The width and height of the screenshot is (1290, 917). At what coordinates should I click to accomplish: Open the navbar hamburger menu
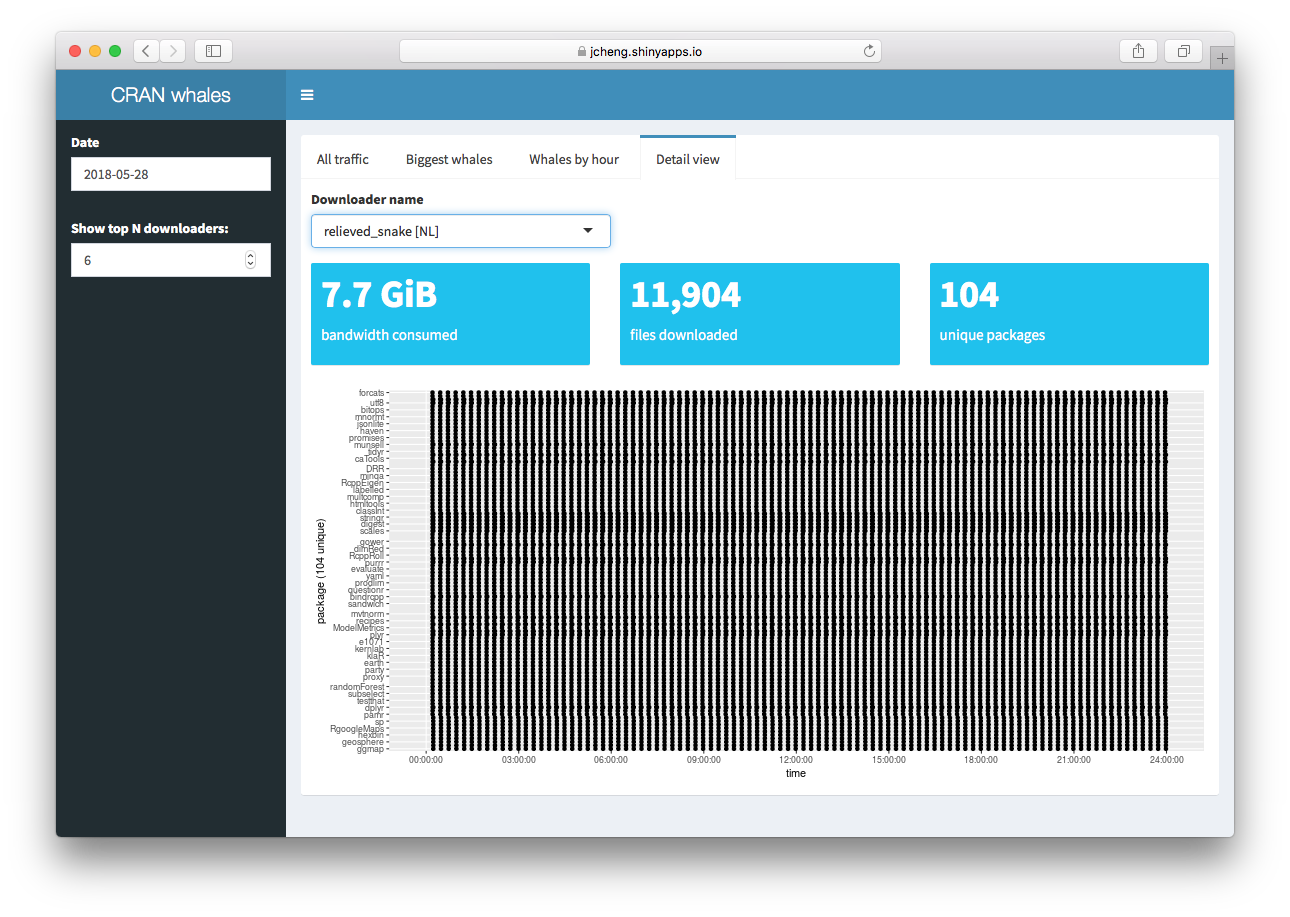coord(307,94)
